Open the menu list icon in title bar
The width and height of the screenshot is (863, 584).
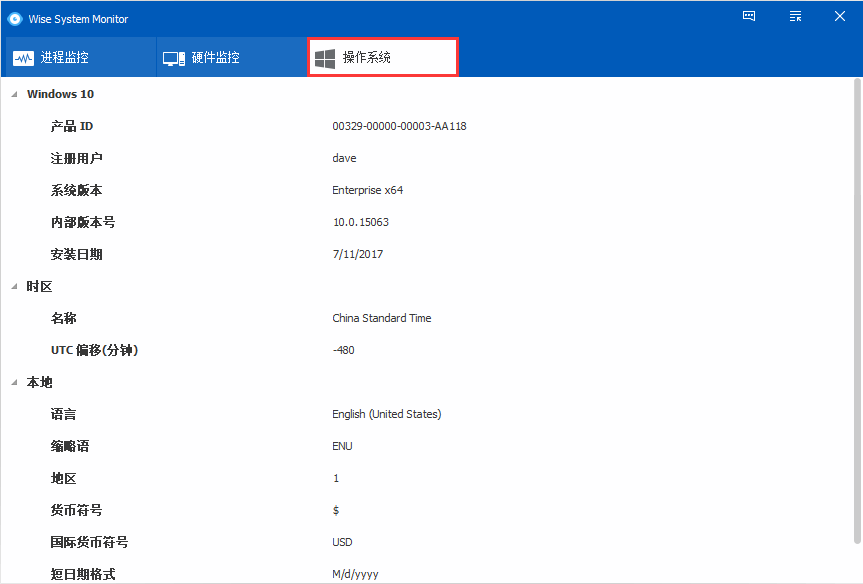(x=795, y=16)
